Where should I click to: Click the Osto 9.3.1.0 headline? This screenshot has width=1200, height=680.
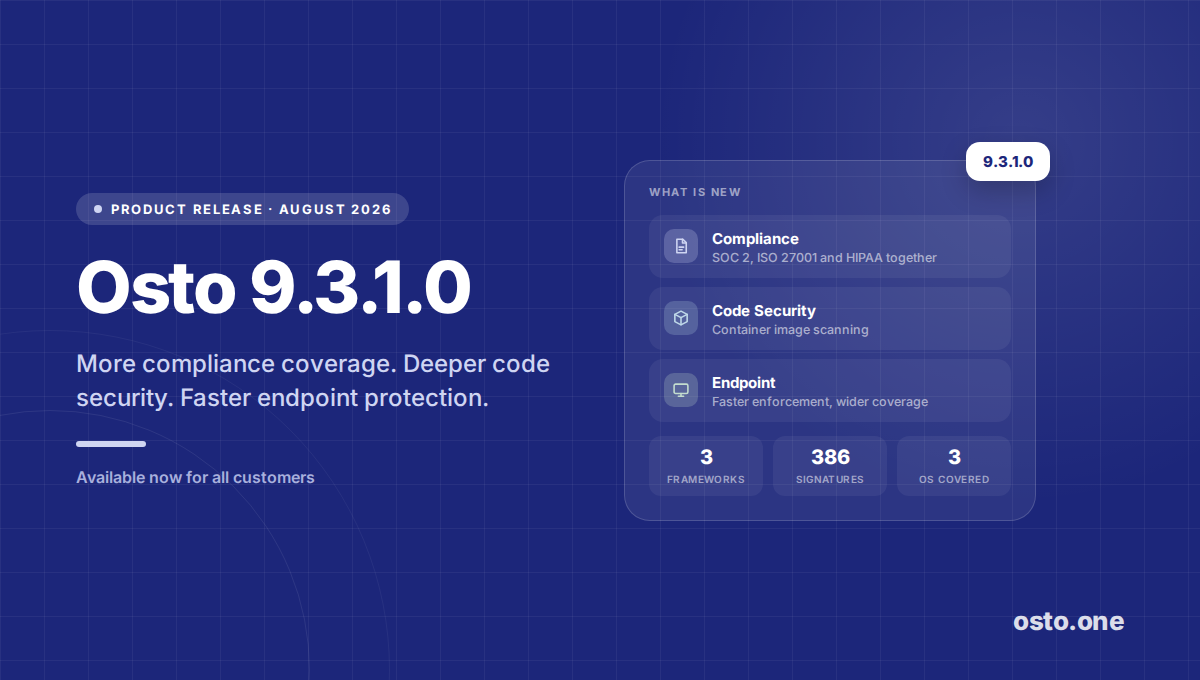(x=274, y=288)
